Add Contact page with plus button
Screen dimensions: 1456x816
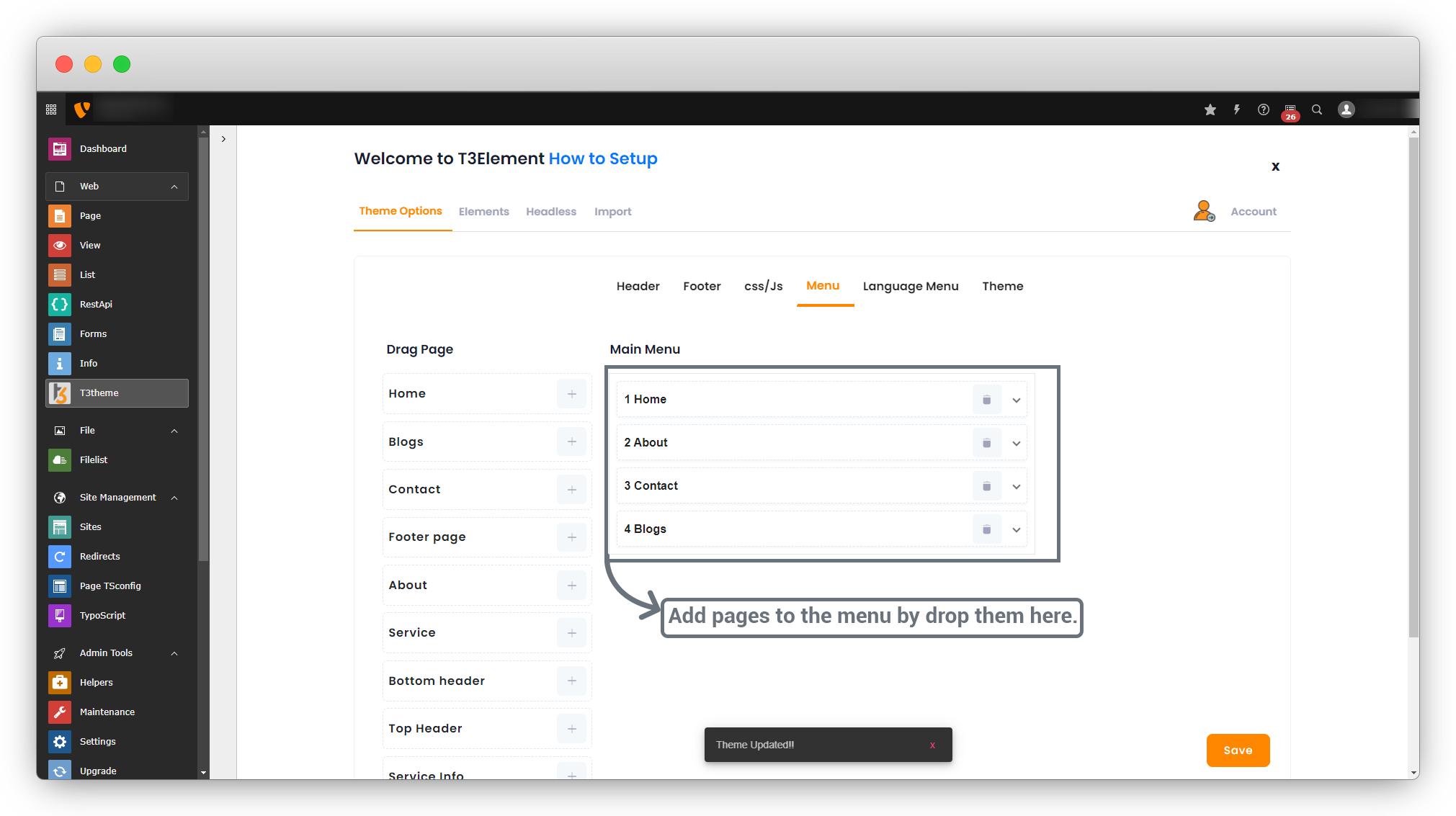[x=571, y=490]
